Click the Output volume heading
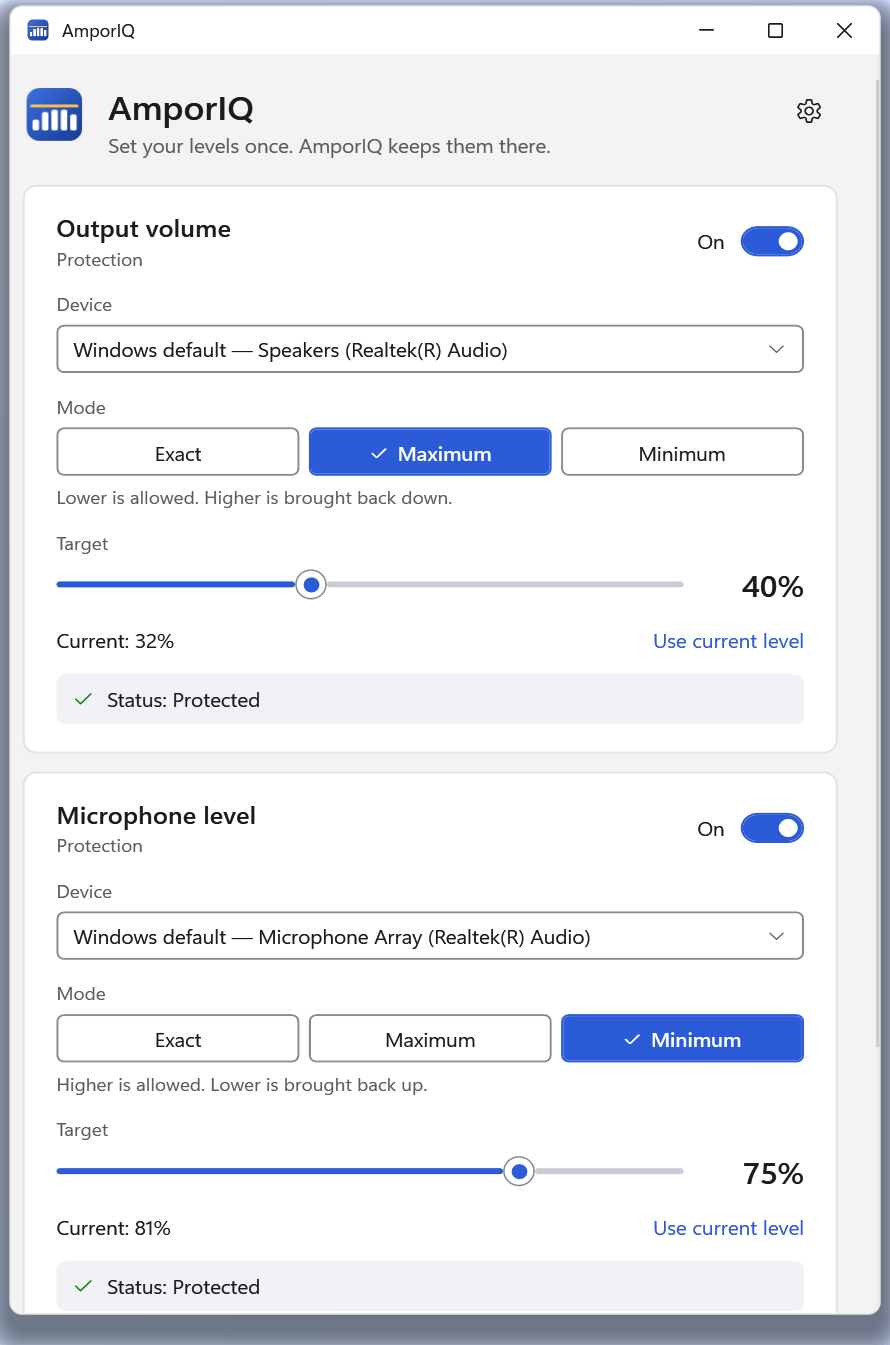The width and height of the screenshot is (890, 1345). 144,229
